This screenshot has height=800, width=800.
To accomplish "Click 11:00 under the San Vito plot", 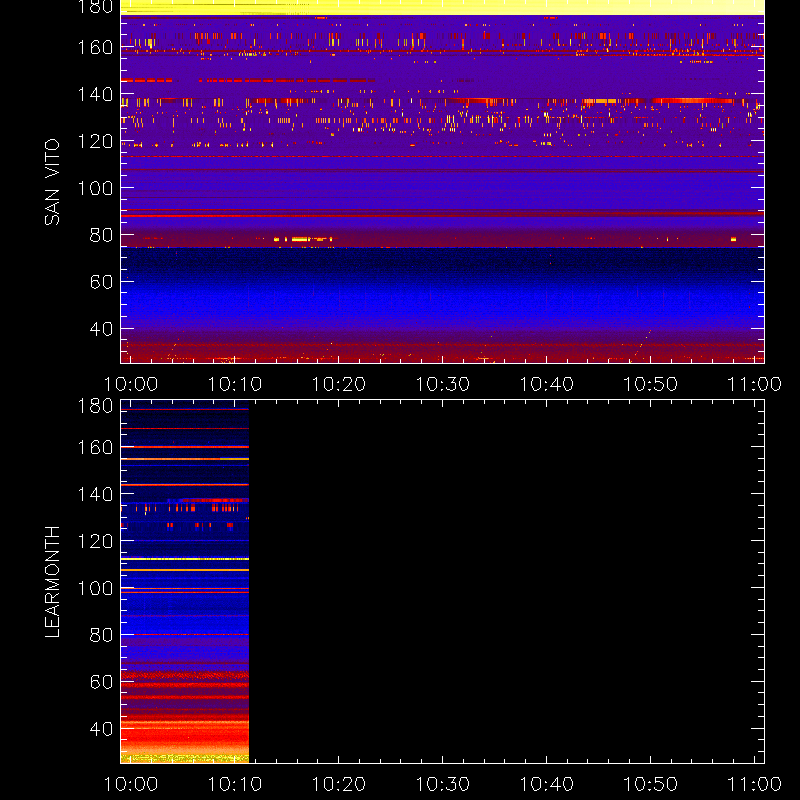I will (x=755, y=384).
